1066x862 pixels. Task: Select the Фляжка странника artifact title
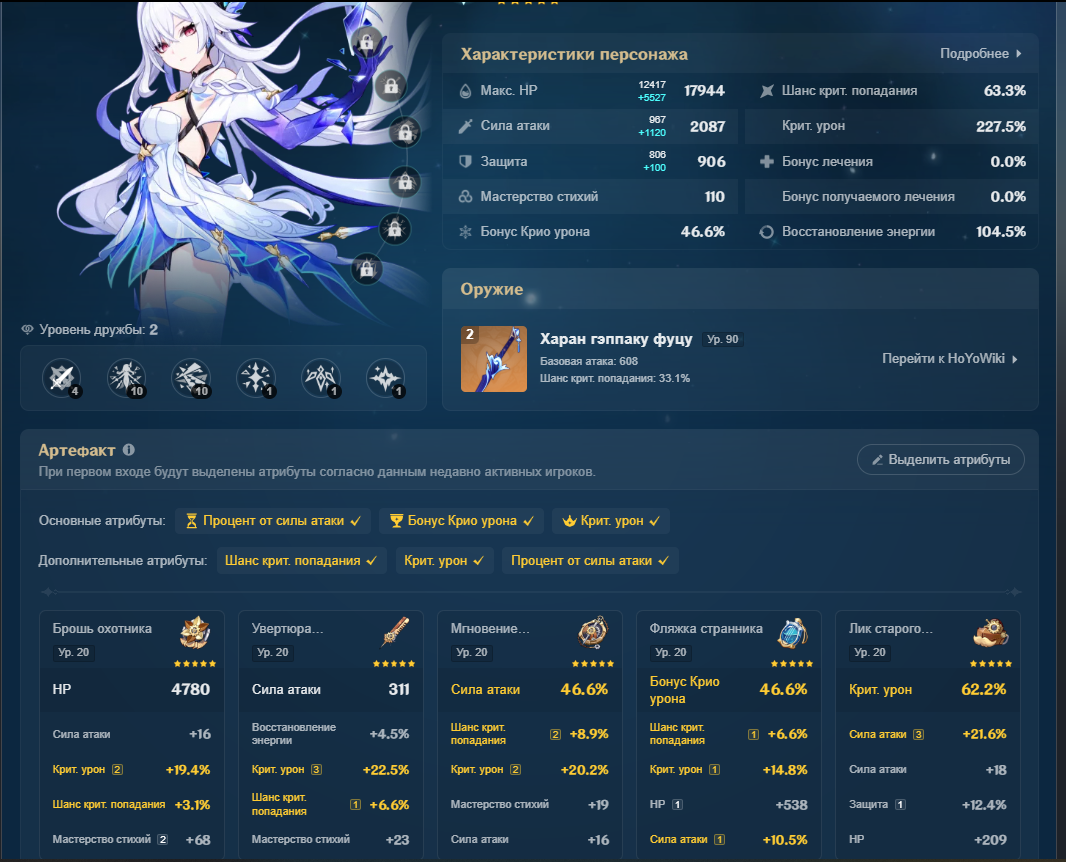(706, 629)
